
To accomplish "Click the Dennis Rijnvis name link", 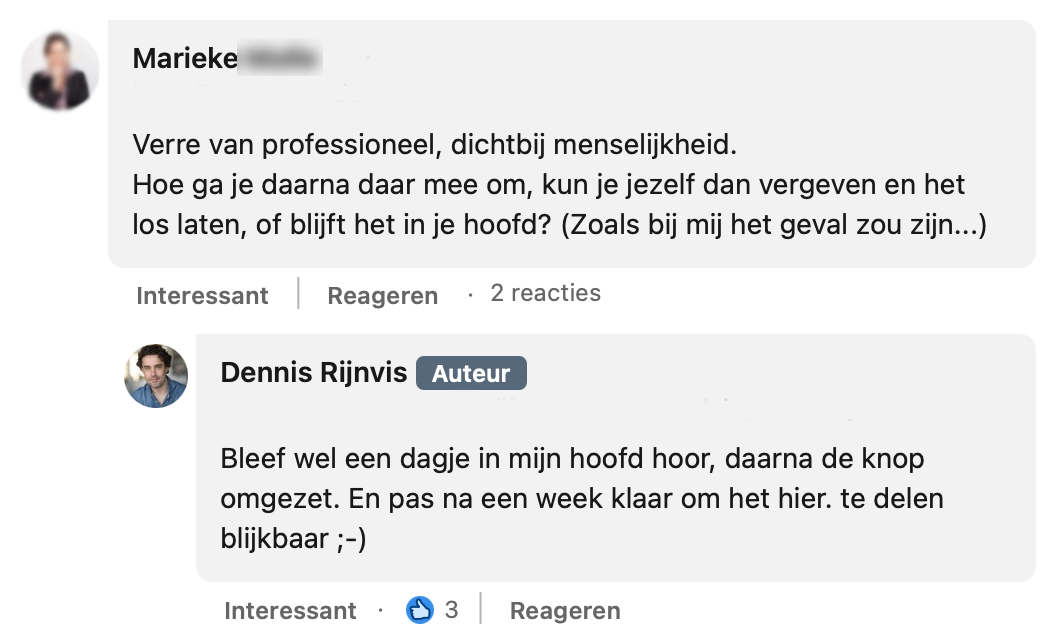I will click(314, 373).
